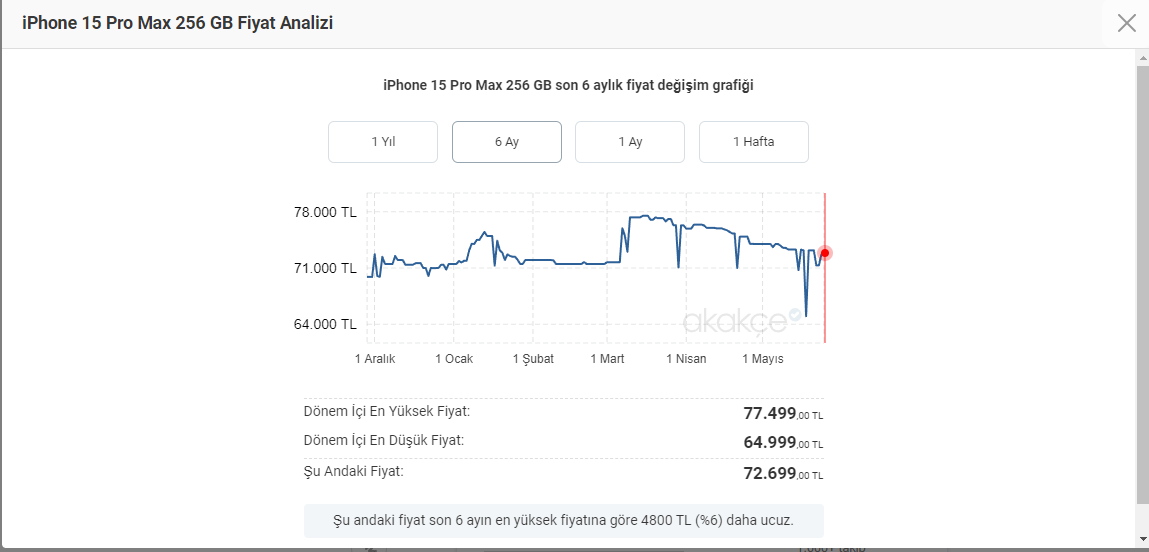
Task: Click the akakçe verified check badge
Action: pos(794,315)
